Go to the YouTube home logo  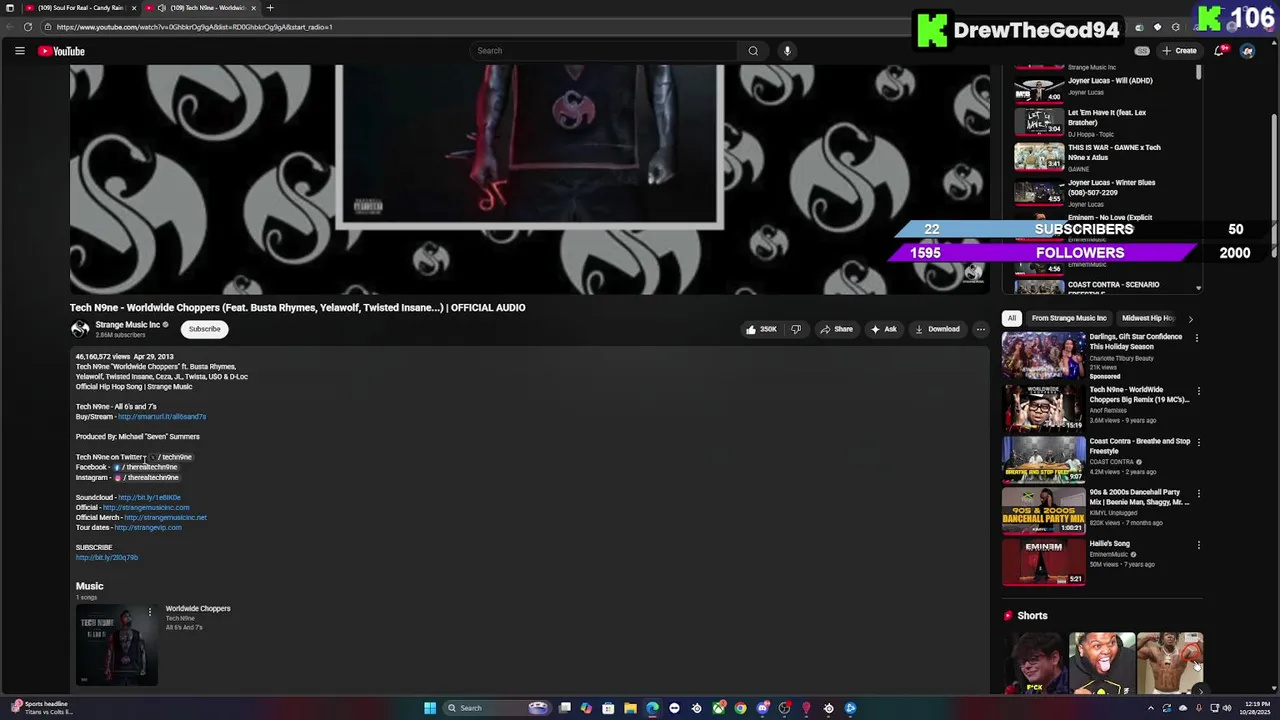coord(62,51)
